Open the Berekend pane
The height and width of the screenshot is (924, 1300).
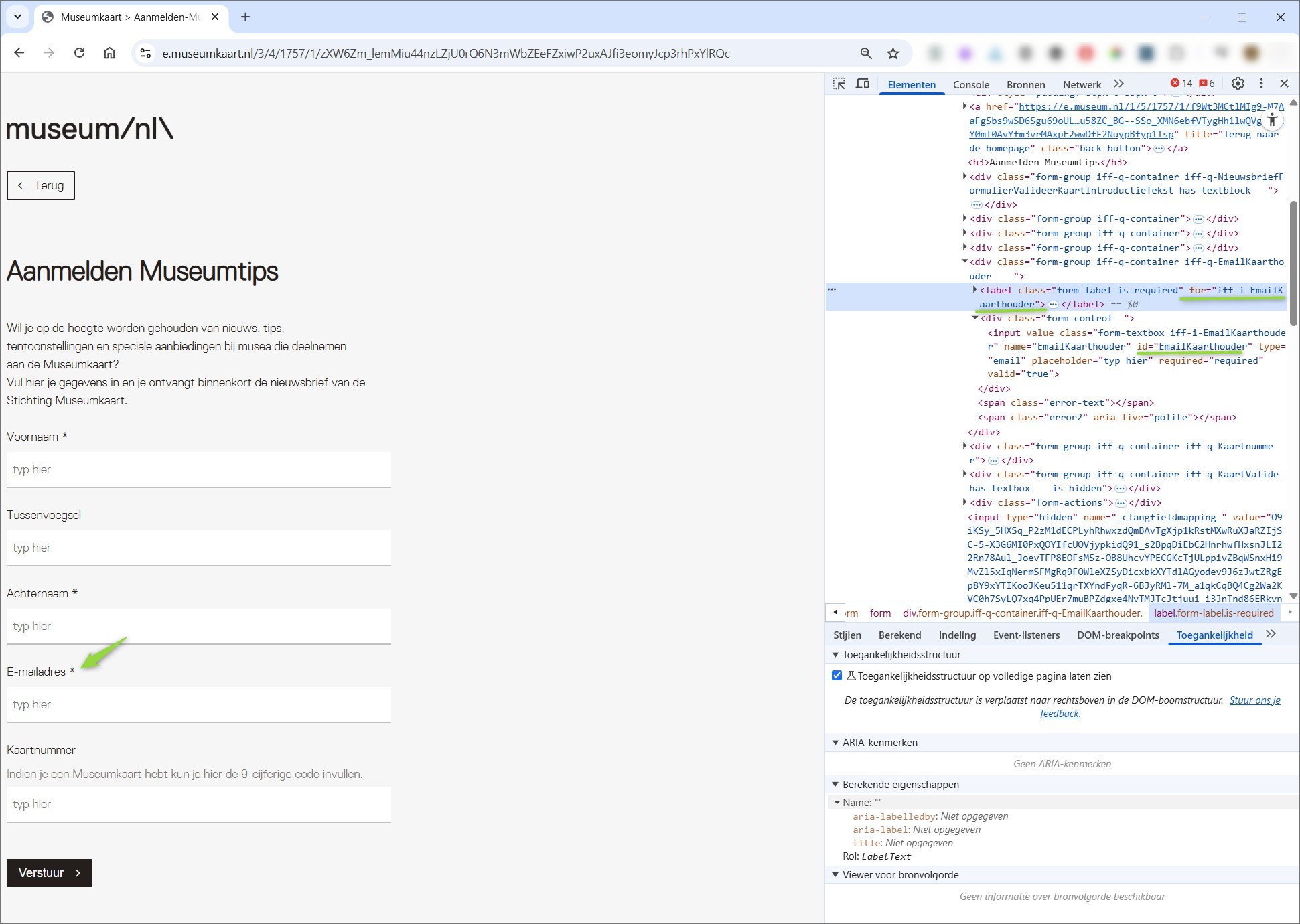pos(899,635)
